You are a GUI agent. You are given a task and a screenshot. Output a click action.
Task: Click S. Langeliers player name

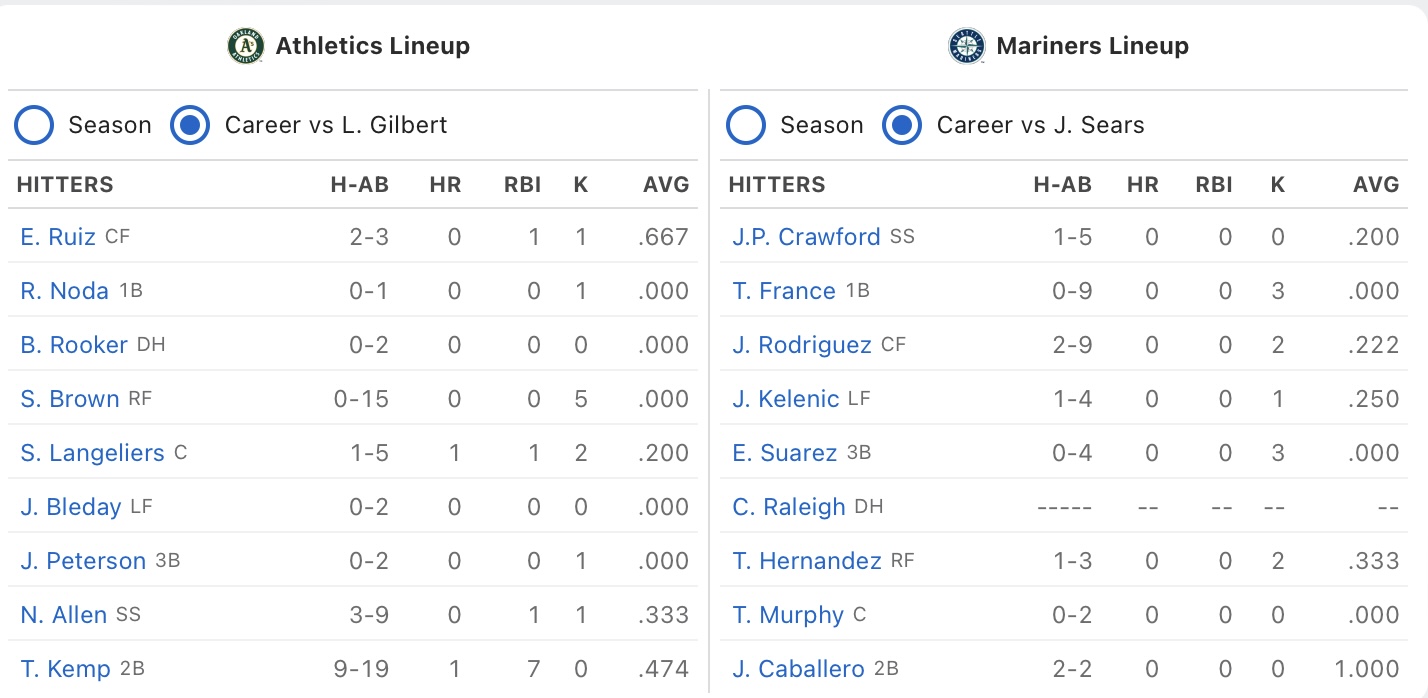tap(92, 453)
